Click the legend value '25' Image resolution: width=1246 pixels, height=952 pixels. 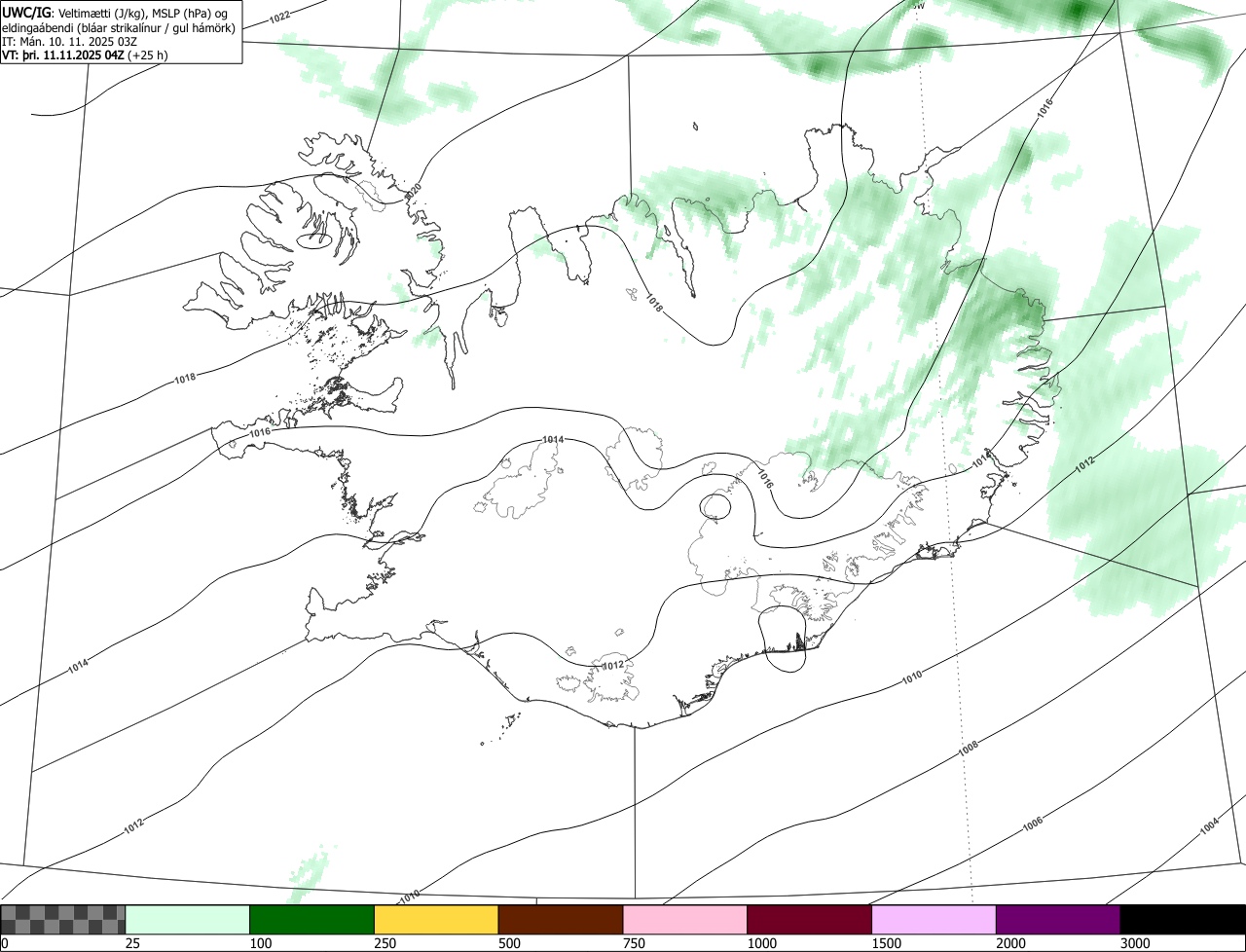click(x=132, y=943)
